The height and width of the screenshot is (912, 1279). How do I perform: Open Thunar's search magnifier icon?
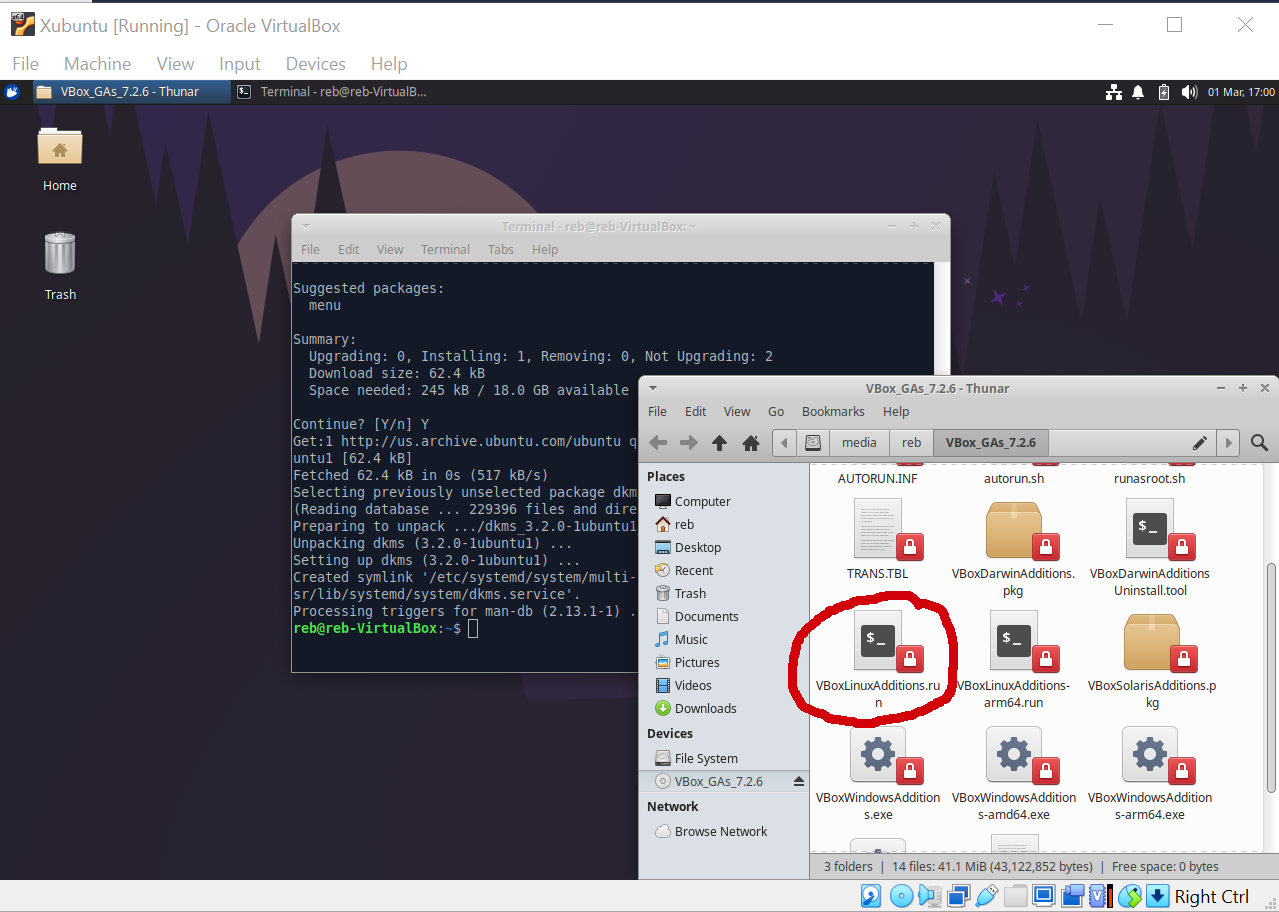1259,442
